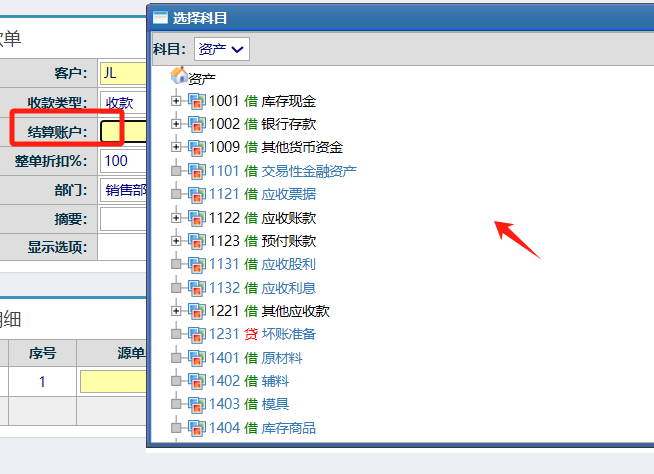Click the 结算账户 input field
Screen dimensions: 654x474
(x=123, y=131)
